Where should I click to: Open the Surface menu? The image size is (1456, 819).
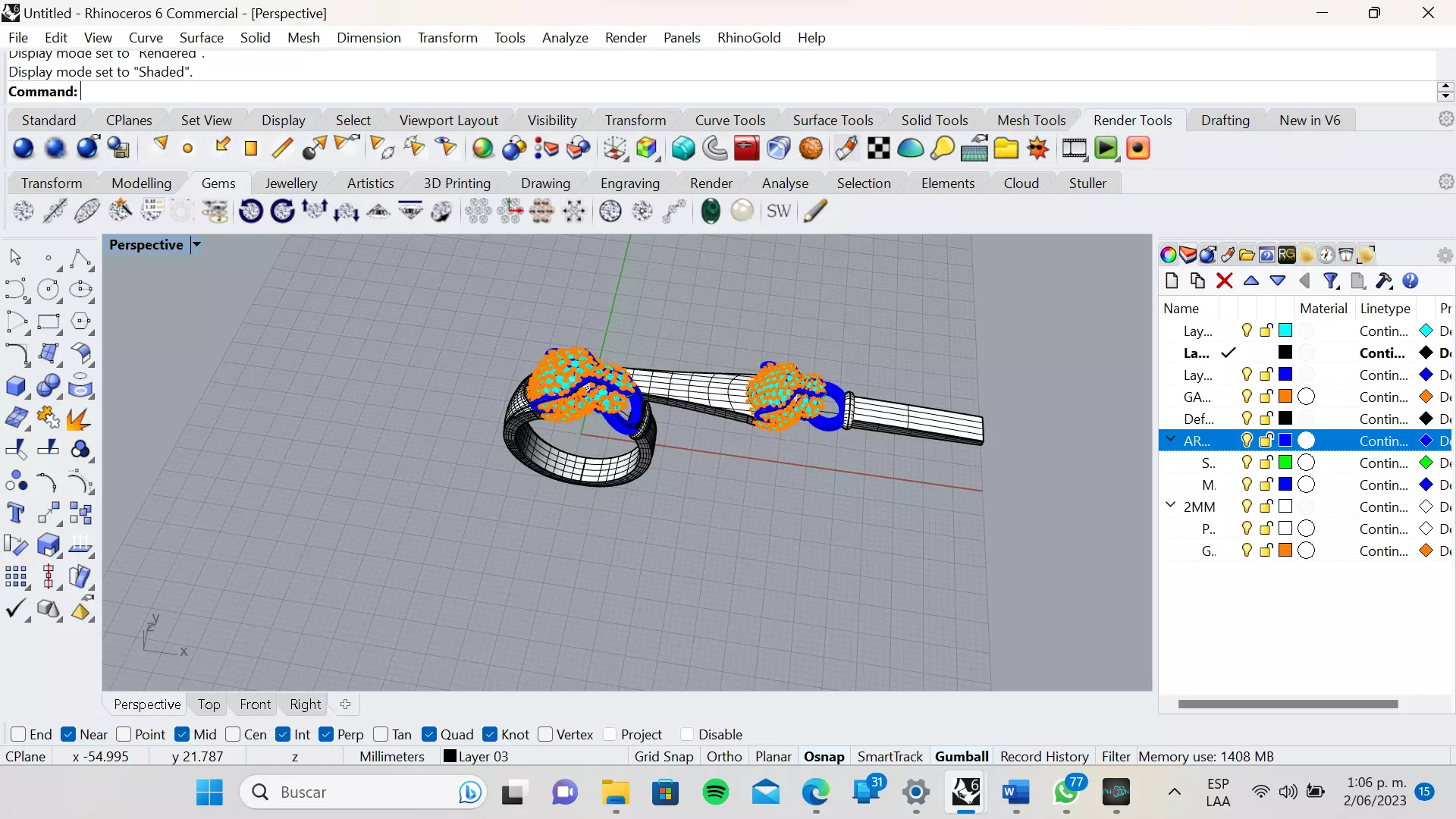point(202,37)
